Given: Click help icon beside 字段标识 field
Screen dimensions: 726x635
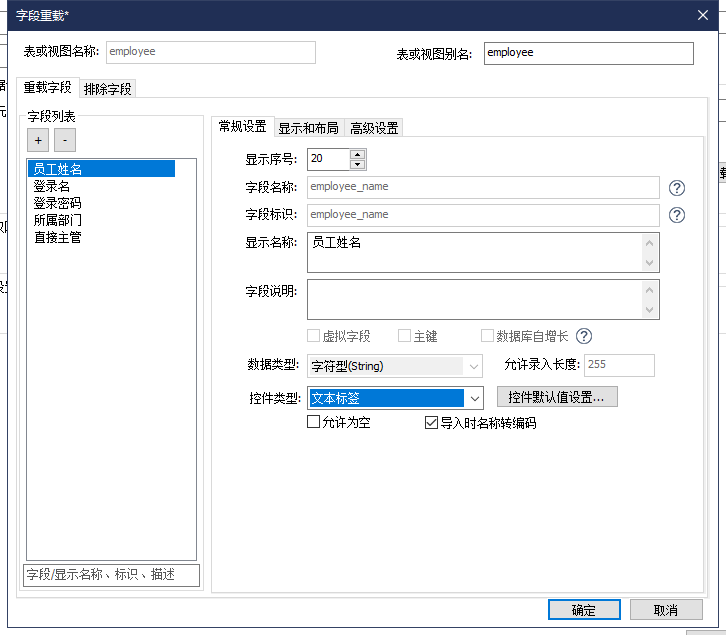Looking at the screenshot, I should [x=677, y=215].
